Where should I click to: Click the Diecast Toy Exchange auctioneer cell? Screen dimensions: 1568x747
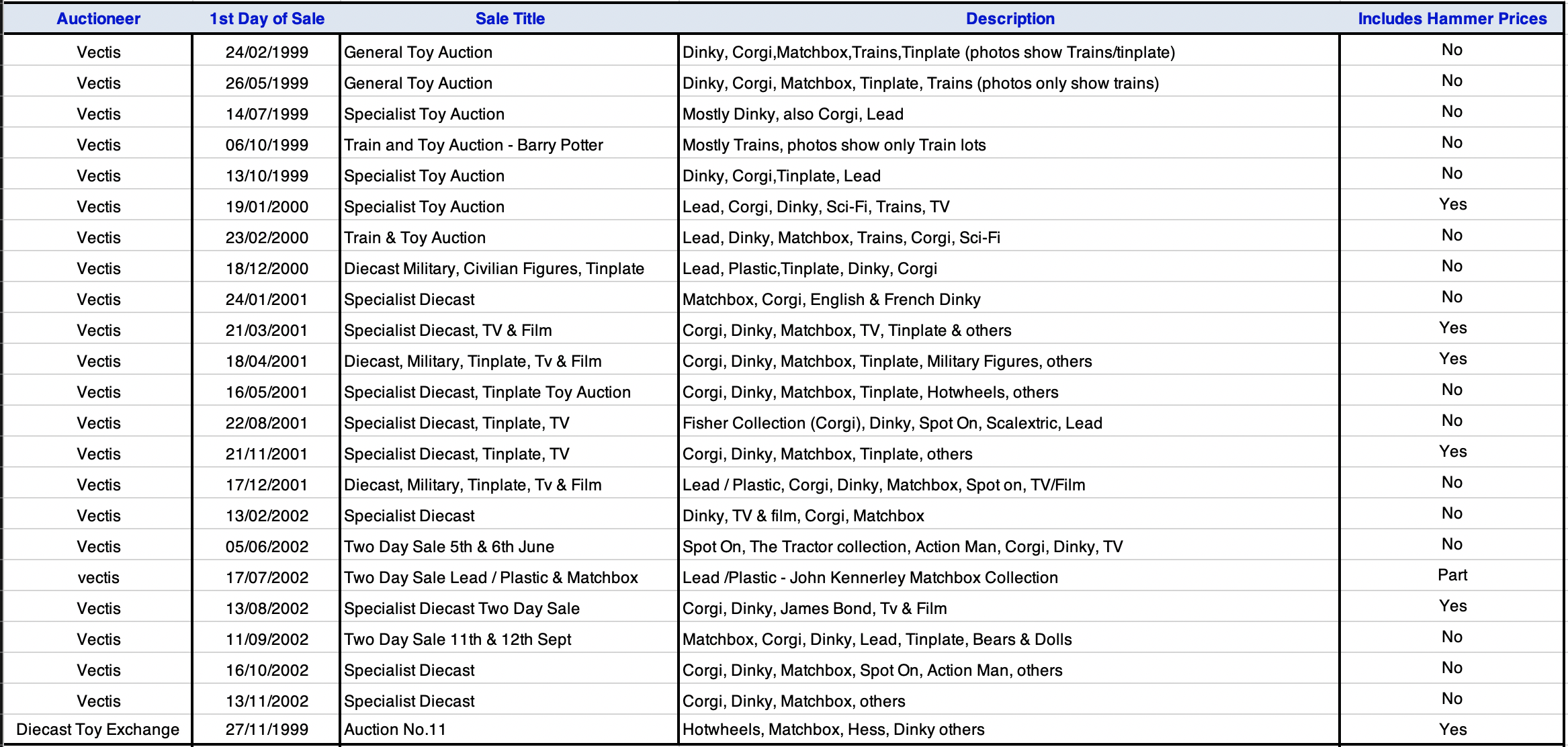pos(98,730)
